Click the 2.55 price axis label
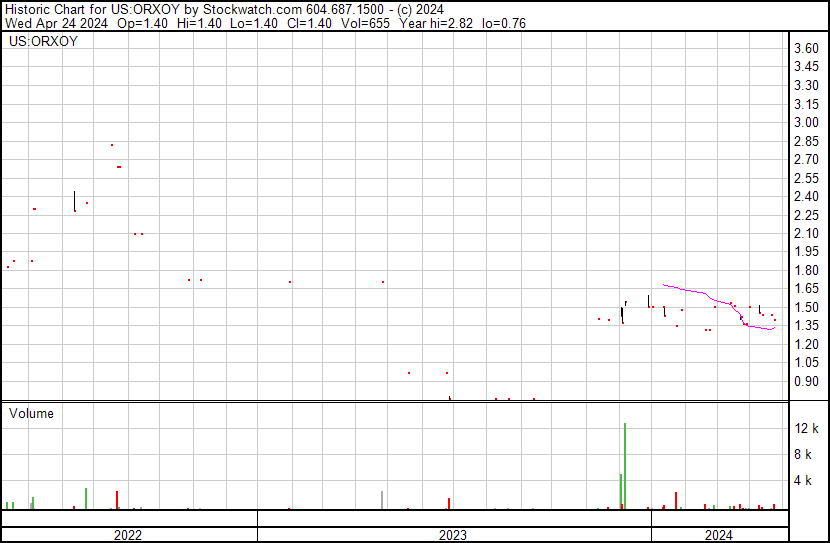Screen dimensions: 830x543 [807, 178]
